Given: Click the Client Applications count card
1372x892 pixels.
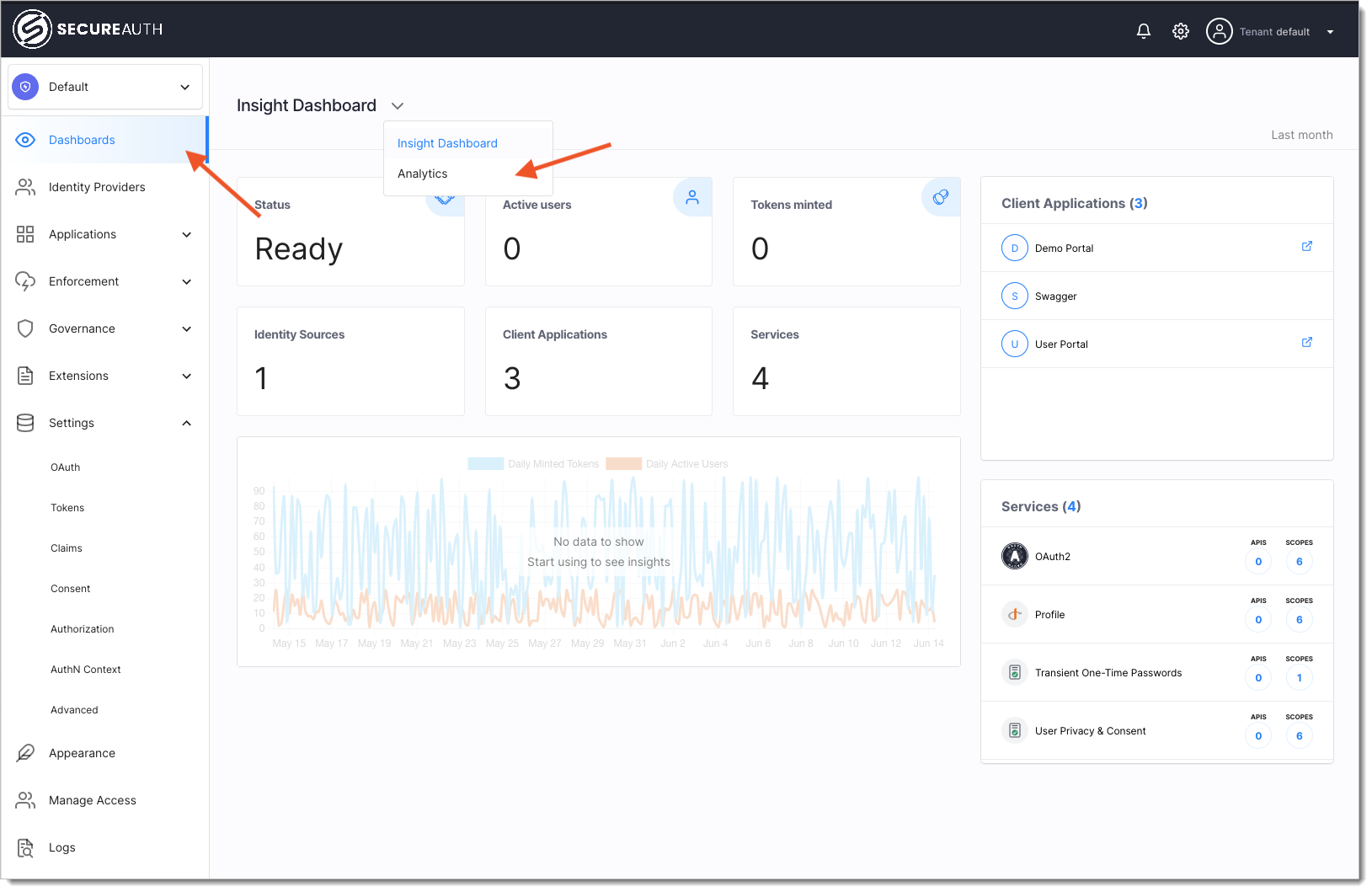Looking at the screenshot, I should coord(599,361).
